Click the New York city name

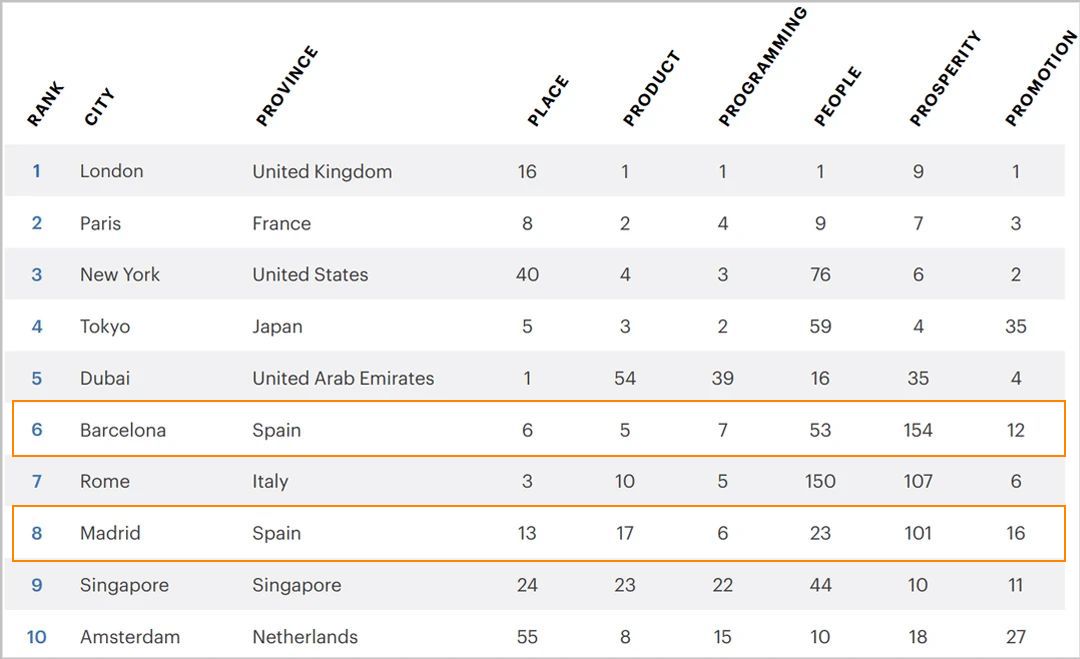point(120,275)
